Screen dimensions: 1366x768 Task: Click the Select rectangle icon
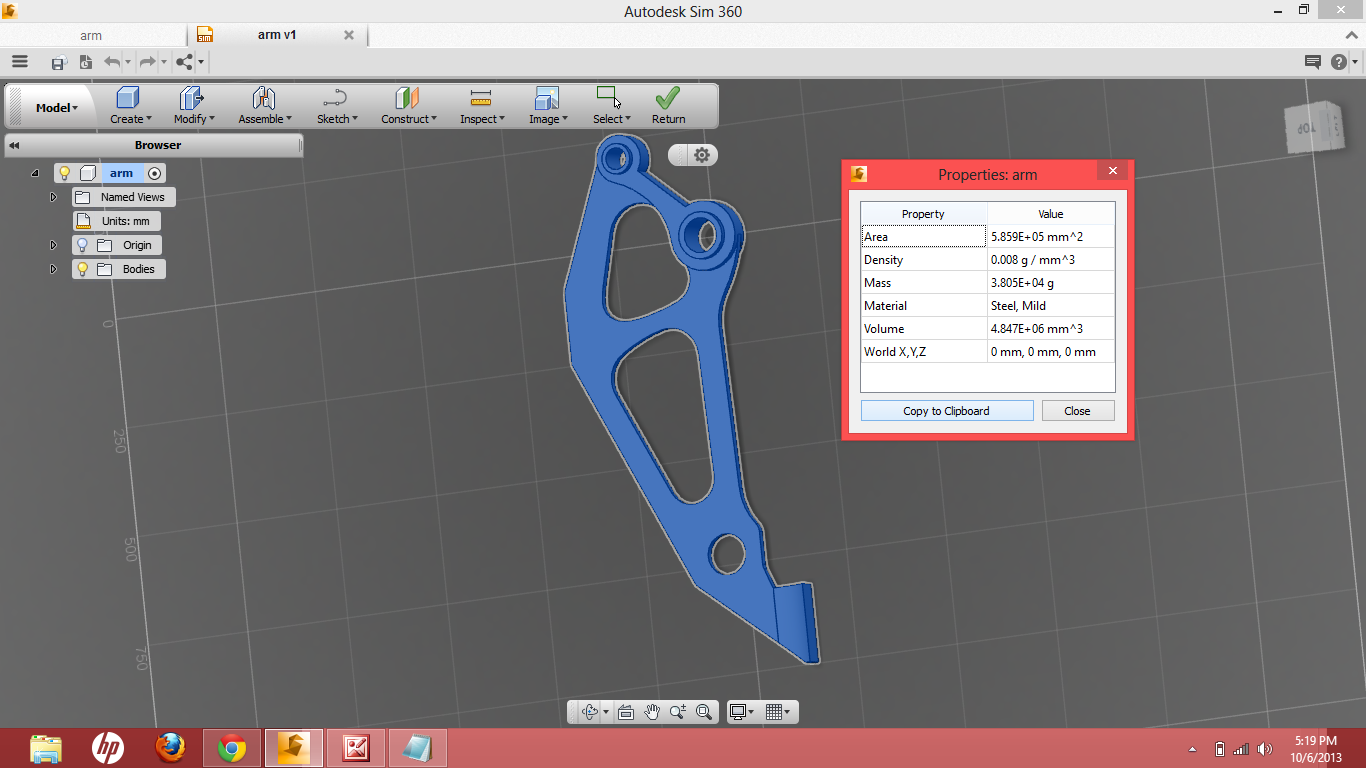(608, 96)
